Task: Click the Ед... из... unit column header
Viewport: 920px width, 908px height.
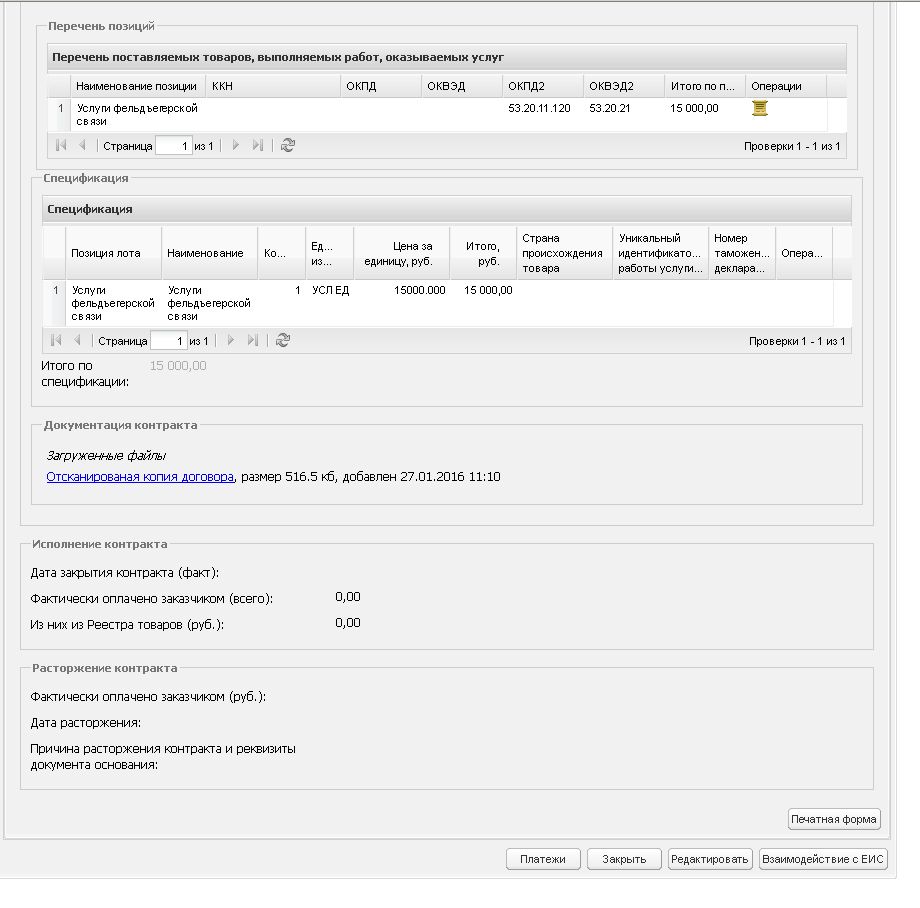Action: pyautogui.click(x=330, y=253)
